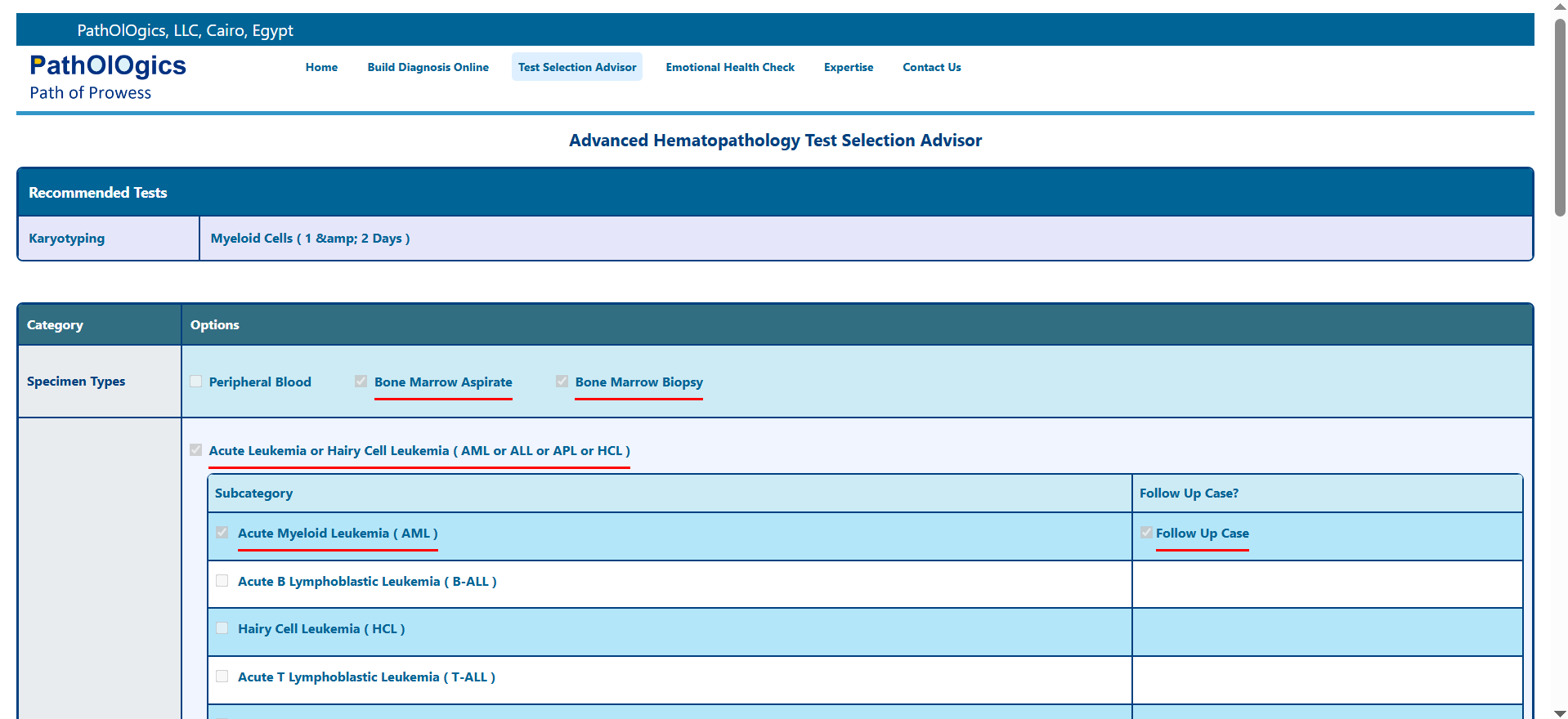1568x719 pixels.
Task: Disable the Follow Up Case checkbox
Action: coord(1147,533)
